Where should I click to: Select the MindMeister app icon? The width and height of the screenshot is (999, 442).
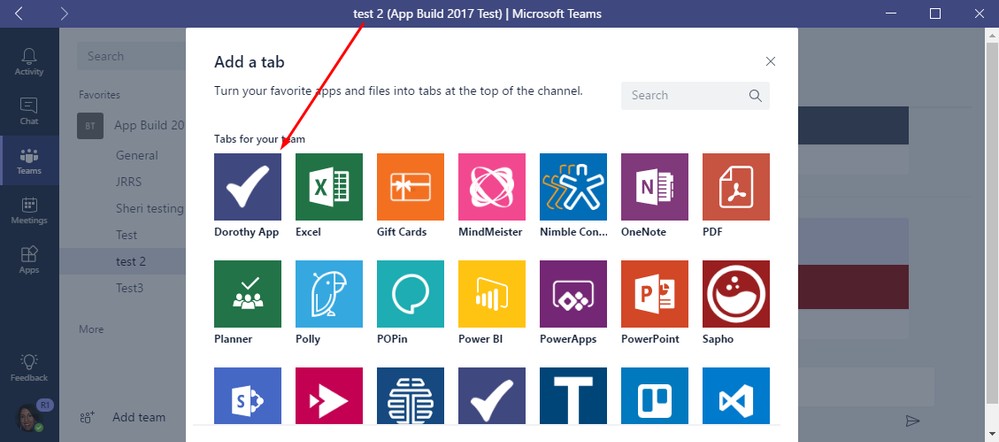[x=492, y=187]
